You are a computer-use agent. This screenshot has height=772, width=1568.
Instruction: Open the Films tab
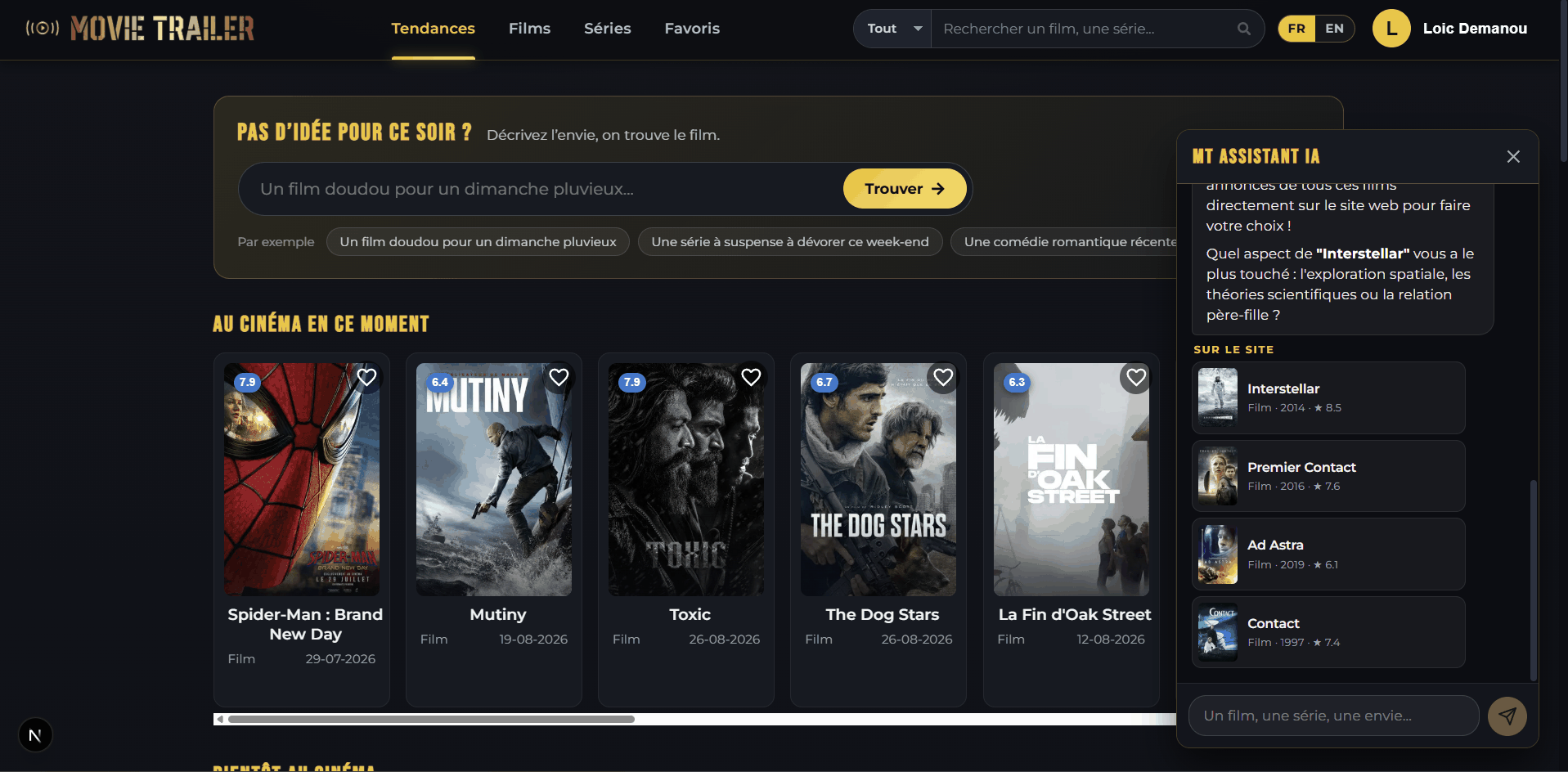[x=529, y=29]
